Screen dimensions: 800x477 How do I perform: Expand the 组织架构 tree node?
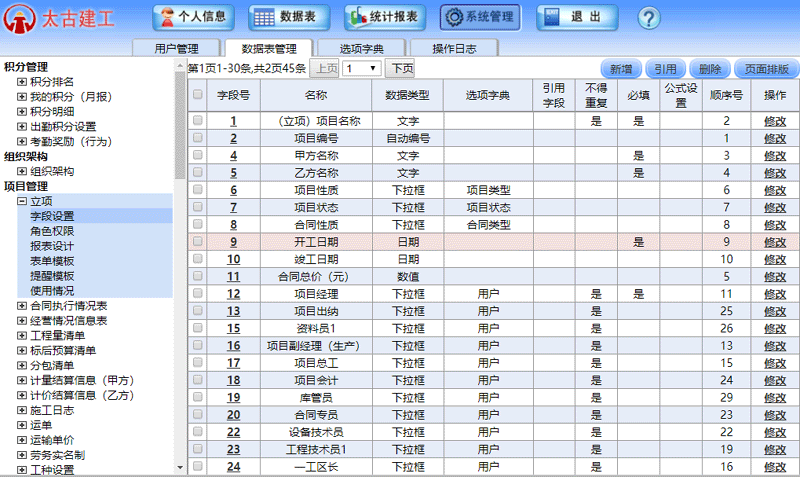pyautogui.click(x=22, y=171)
